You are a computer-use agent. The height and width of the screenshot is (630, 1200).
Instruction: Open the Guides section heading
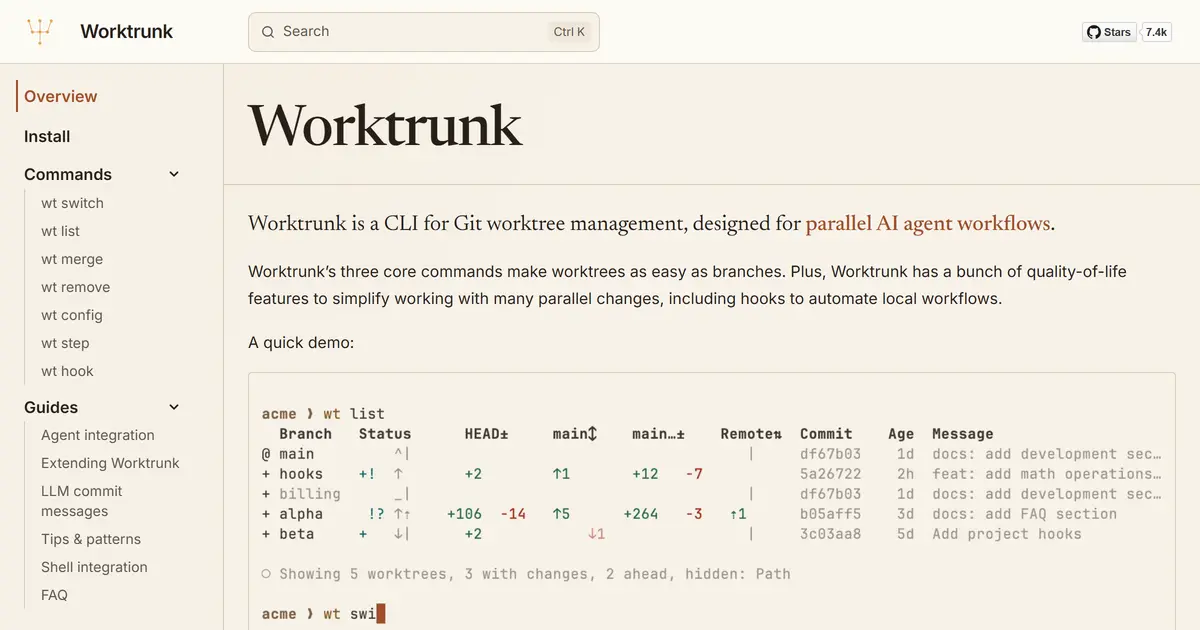click(51, 407)
